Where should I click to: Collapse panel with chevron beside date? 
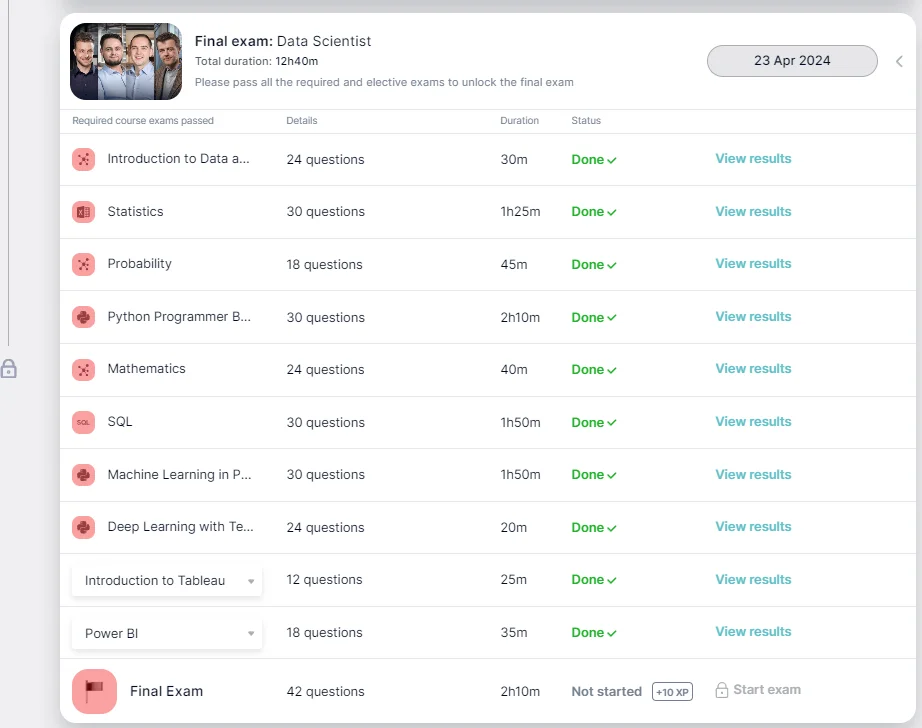[x=899, y=61]
